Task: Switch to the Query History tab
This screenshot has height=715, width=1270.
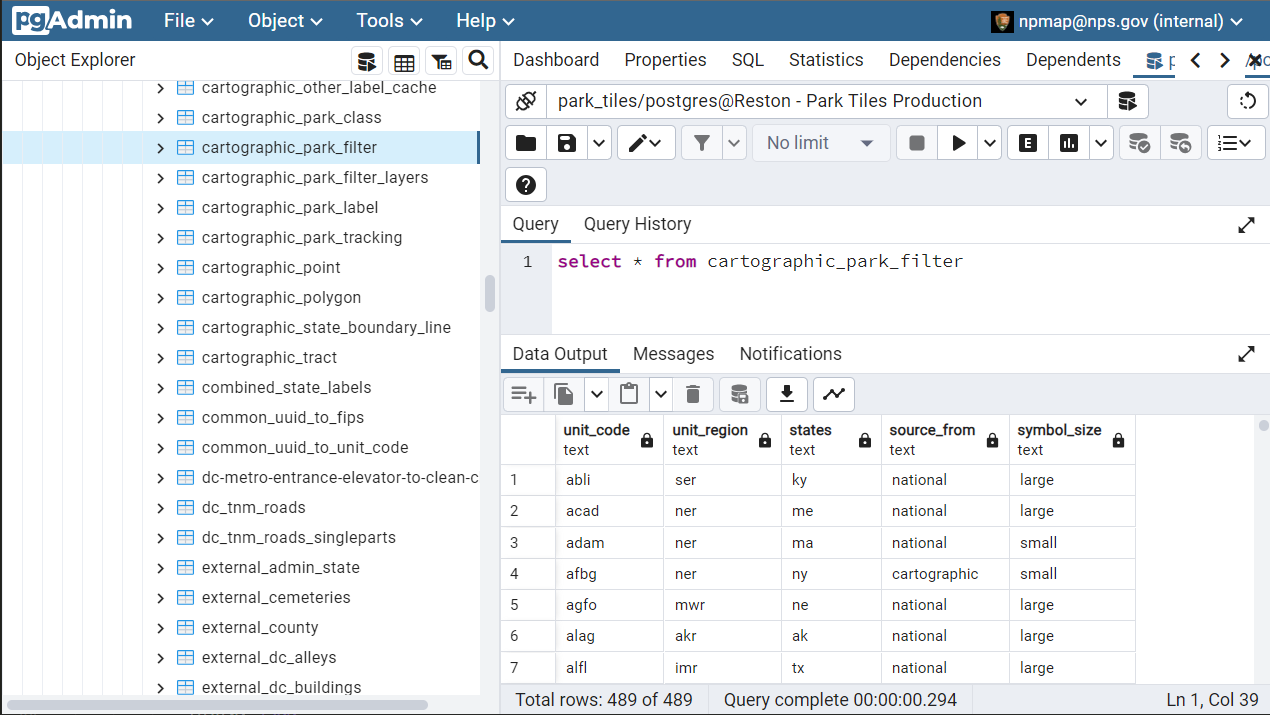Action: 637,224
